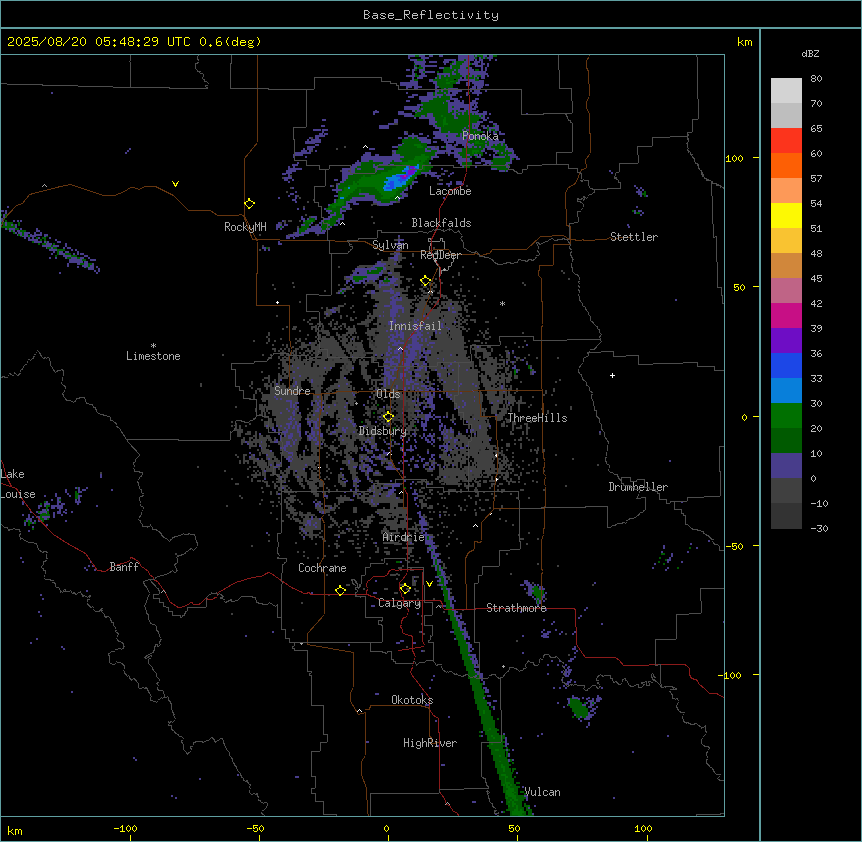The width and height of the screenshot is (862, 842).
Task: Select the Vulcan label
Action: [x=542, y=792]
